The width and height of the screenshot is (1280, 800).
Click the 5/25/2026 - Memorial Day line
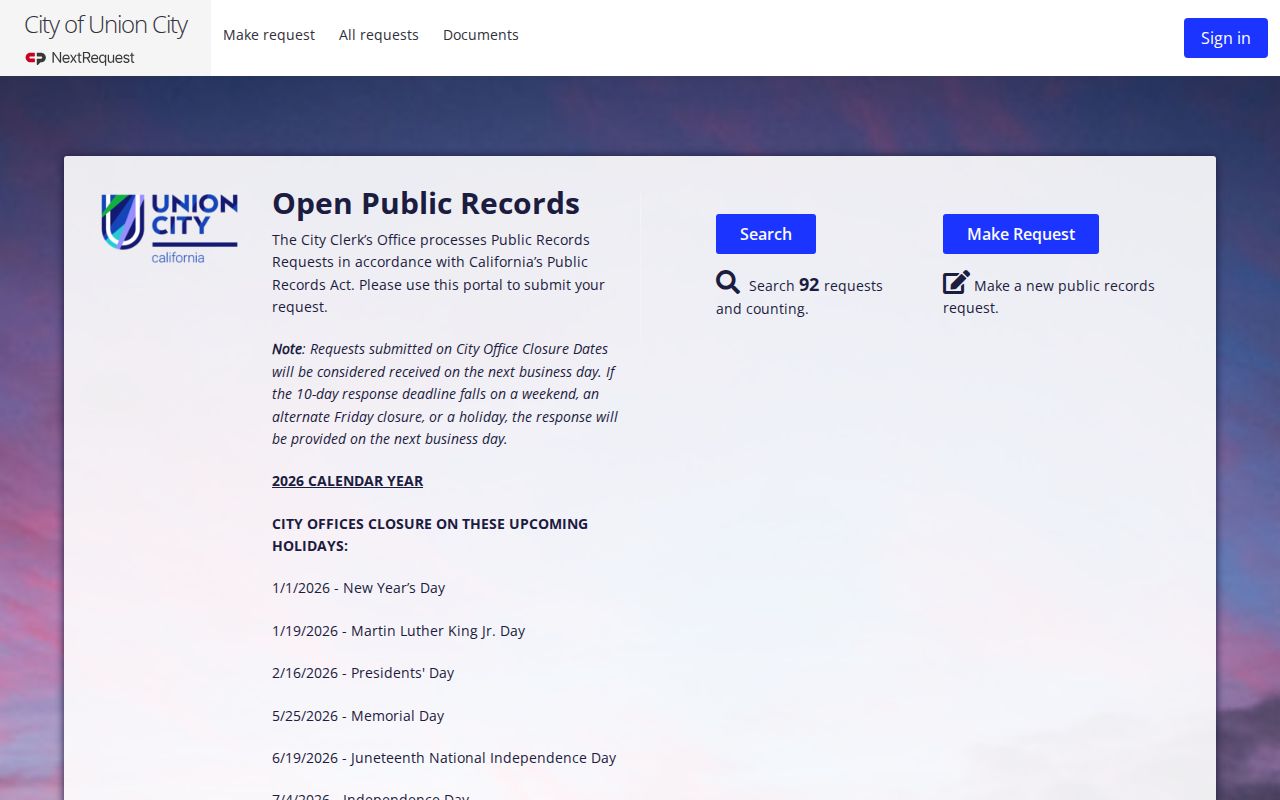tap(358, 716)
